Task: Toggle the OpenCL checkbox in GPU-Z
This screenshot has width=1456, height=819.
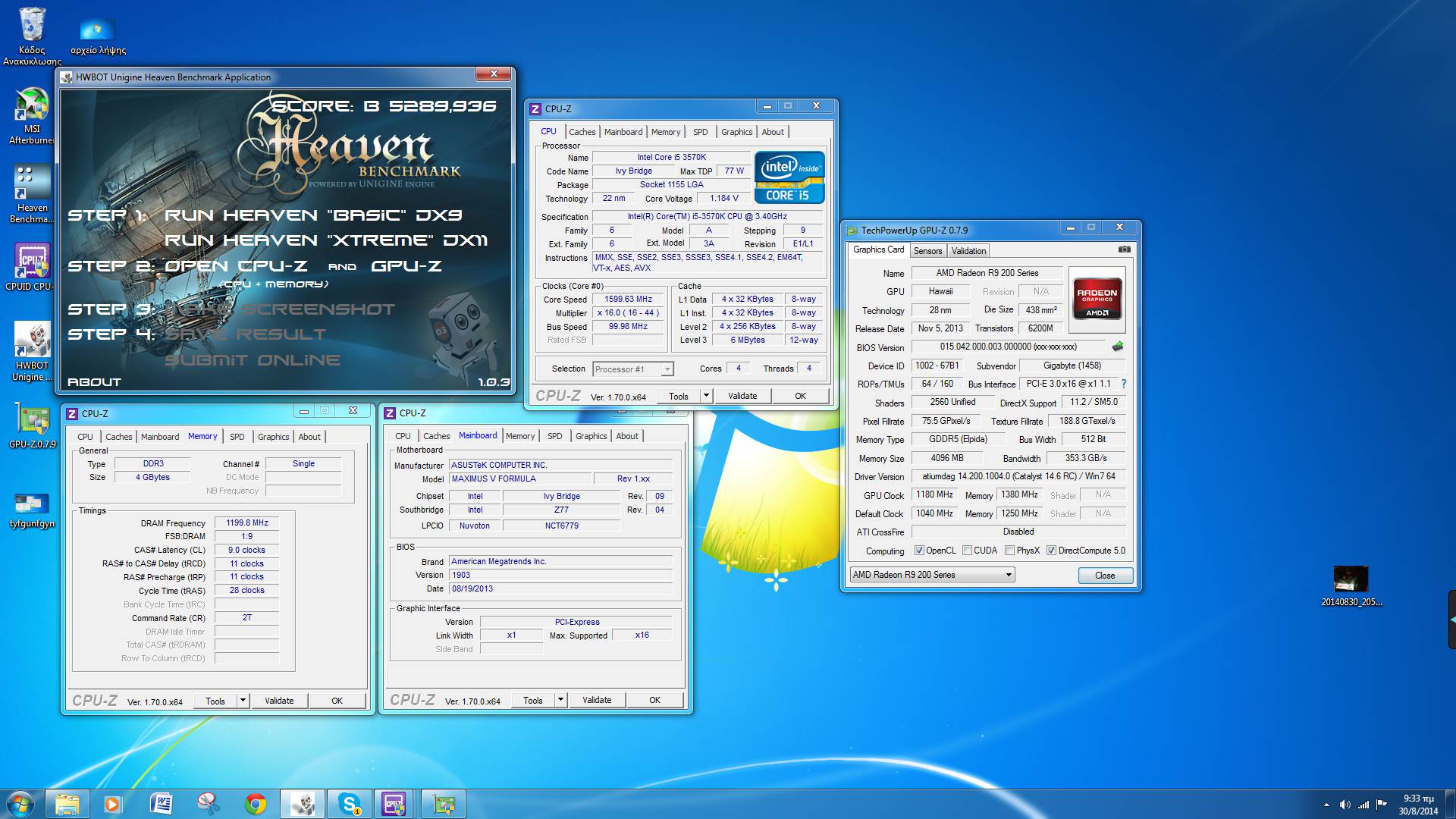Action: [x=919, y=551]
